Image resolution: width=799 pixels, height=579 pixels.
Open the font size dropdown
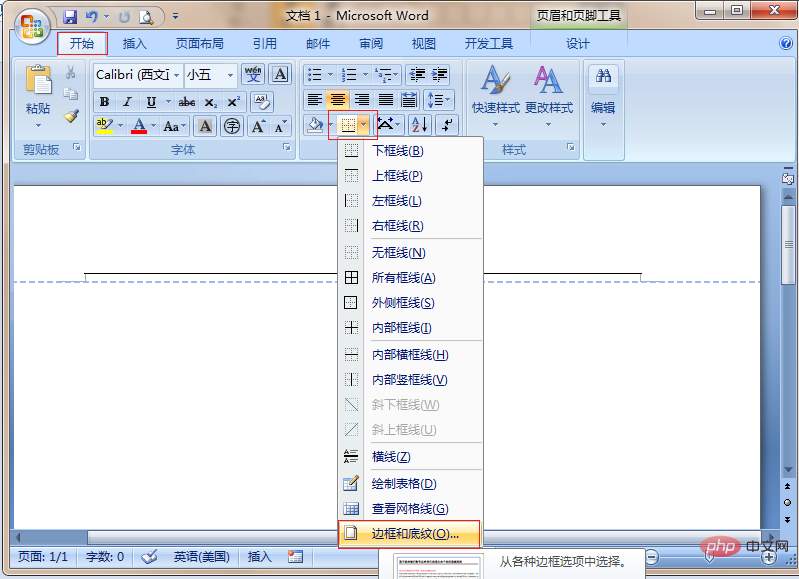pyautogui.click(x=230, y=75)
